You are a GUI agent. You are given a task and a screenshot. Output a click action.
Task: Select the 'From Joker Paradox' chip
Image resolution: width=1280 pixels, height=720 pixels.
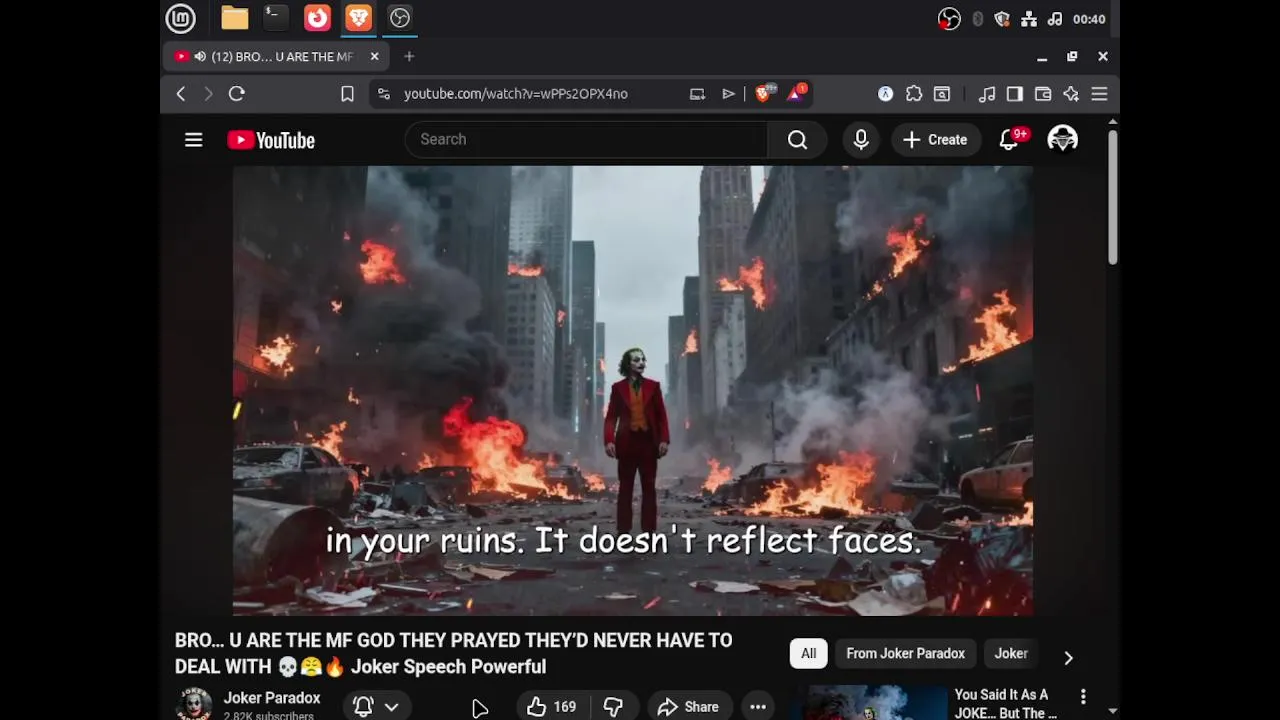pos(905,654)
